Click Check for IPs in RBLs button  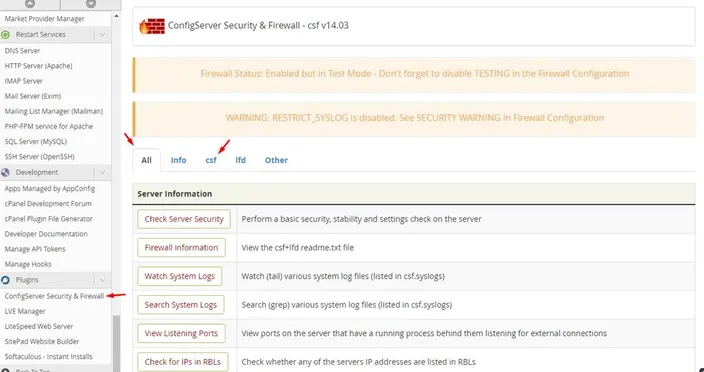click(x=183, y=362)
